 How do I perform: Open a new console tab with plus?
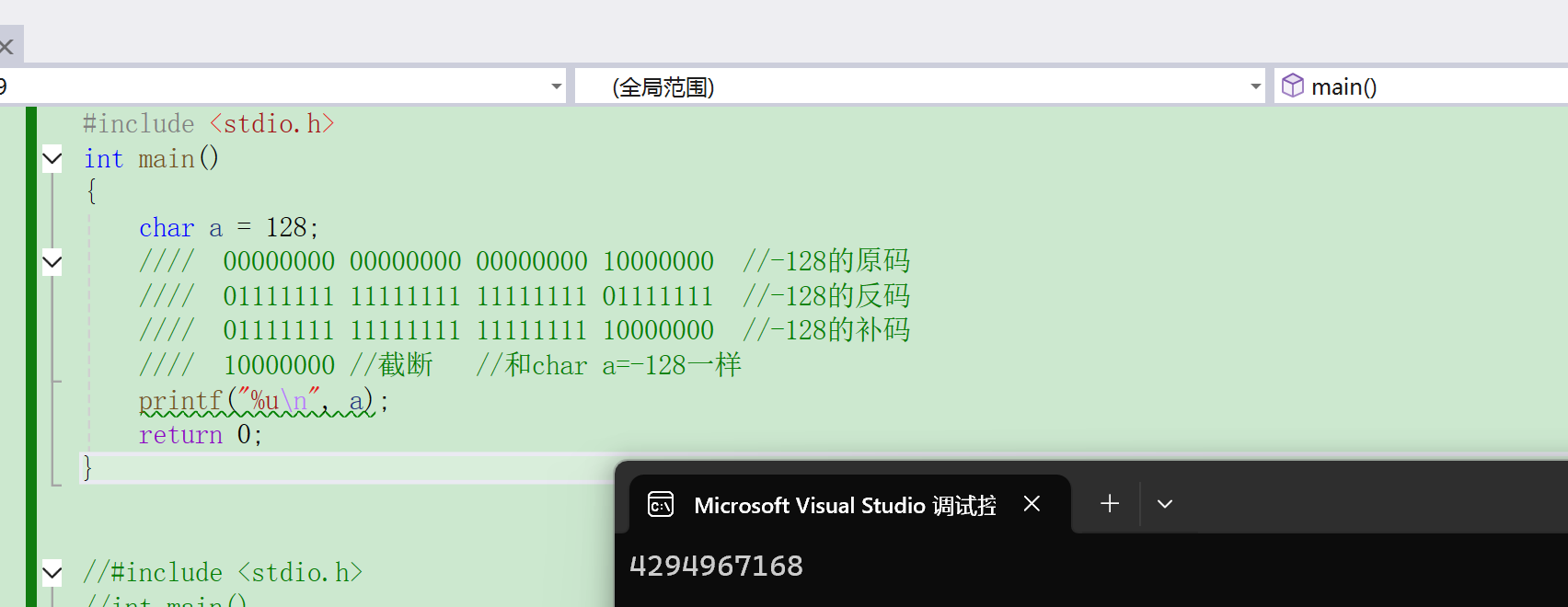pyautogui.click(x=1110, y=503)
